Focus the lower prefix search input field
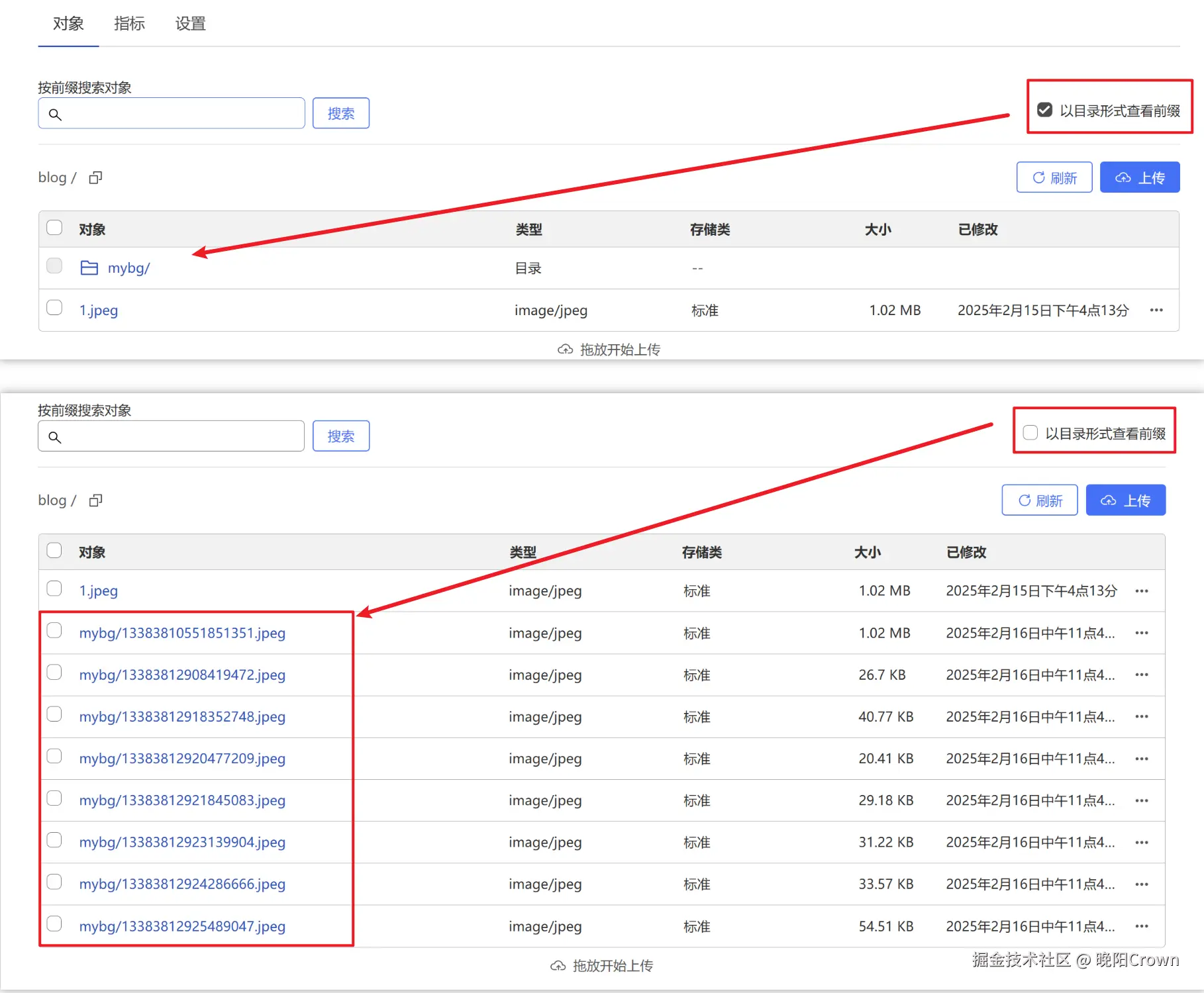 point(171,436)
